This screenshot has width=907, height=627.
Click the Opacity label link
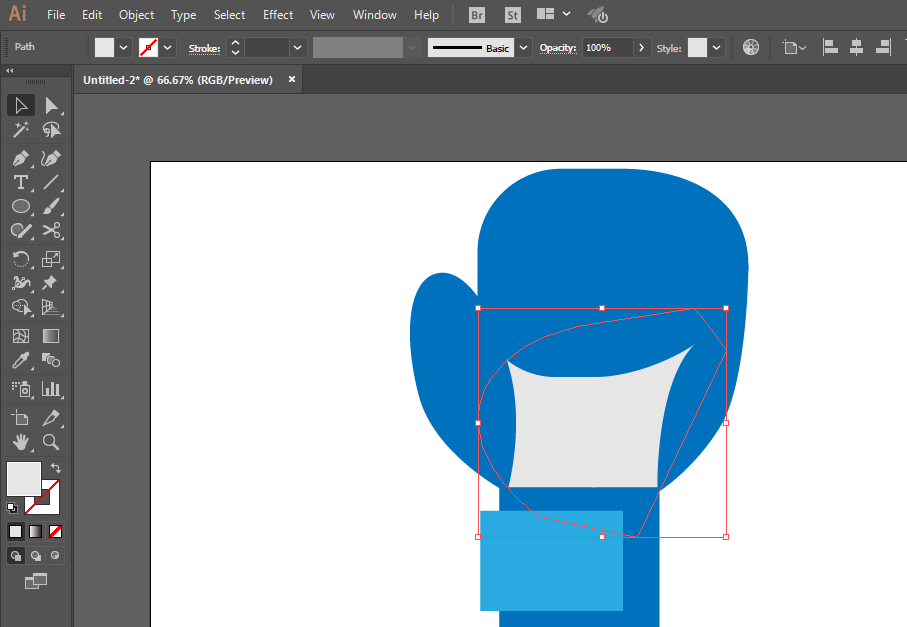tap(558, 48)
